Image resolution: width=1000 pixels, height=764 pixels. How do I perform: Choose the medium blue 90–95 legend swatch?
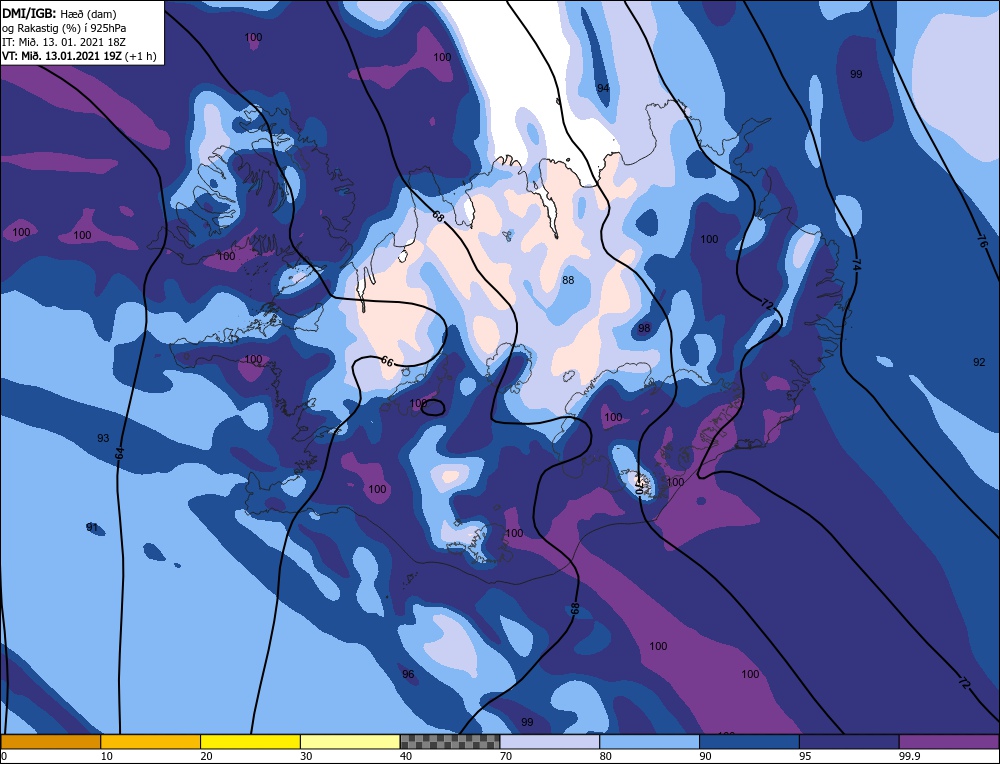pyautogui.click(x=749, y=741)
